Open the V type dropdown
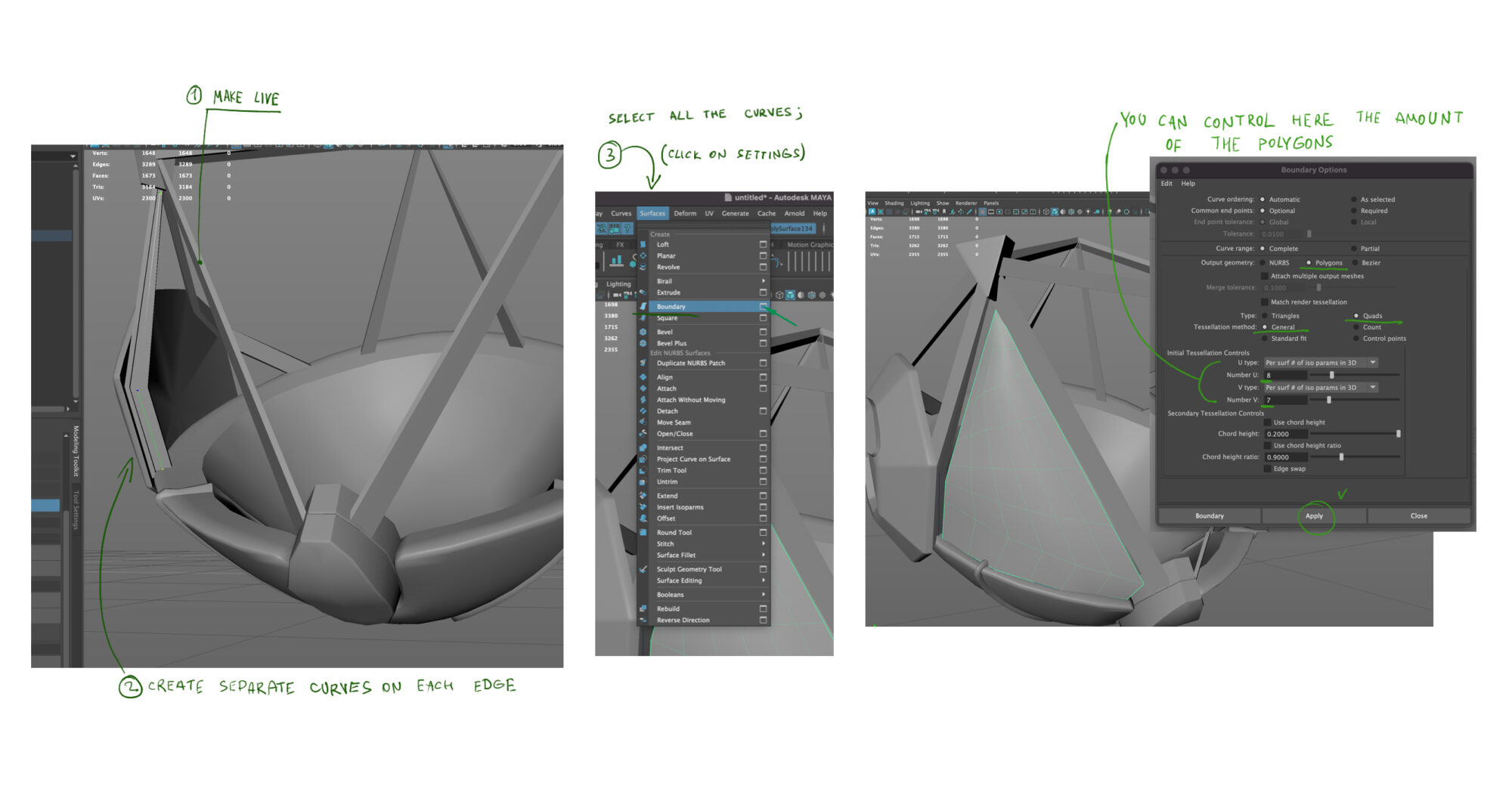 pos(1321,388)
